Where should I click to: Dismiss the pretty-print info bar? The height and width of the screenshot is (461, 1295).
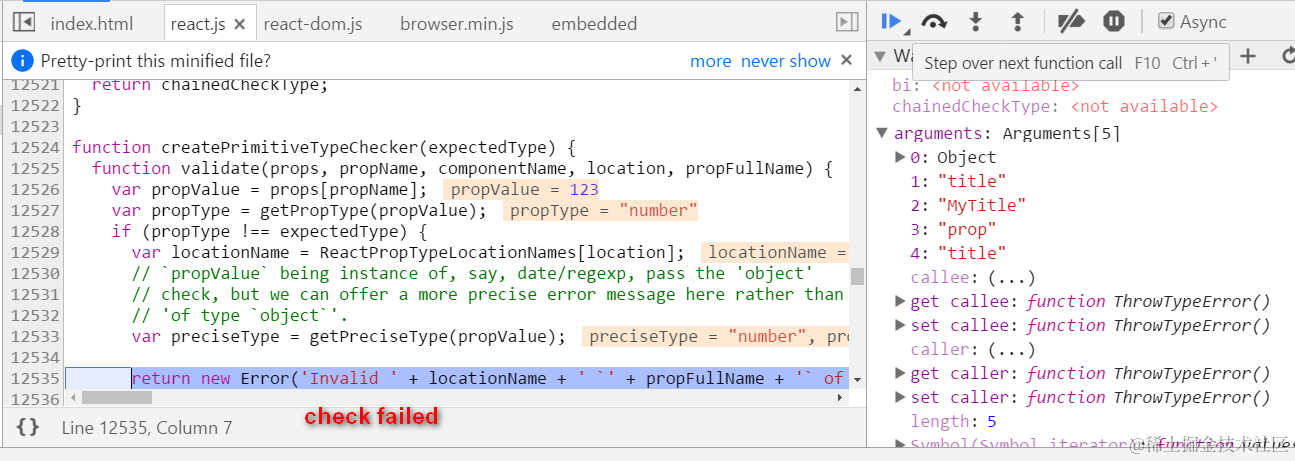847,60
